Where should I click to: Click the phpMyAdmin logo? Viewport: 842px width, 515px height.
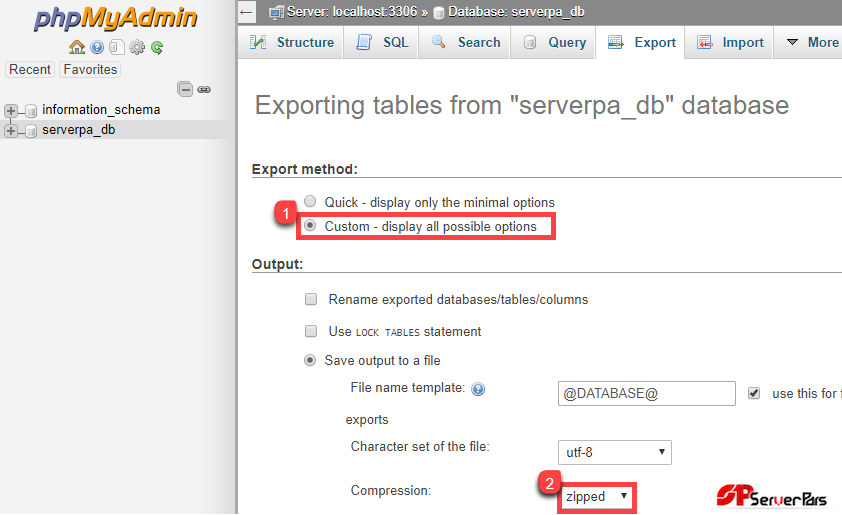(115, 18)
